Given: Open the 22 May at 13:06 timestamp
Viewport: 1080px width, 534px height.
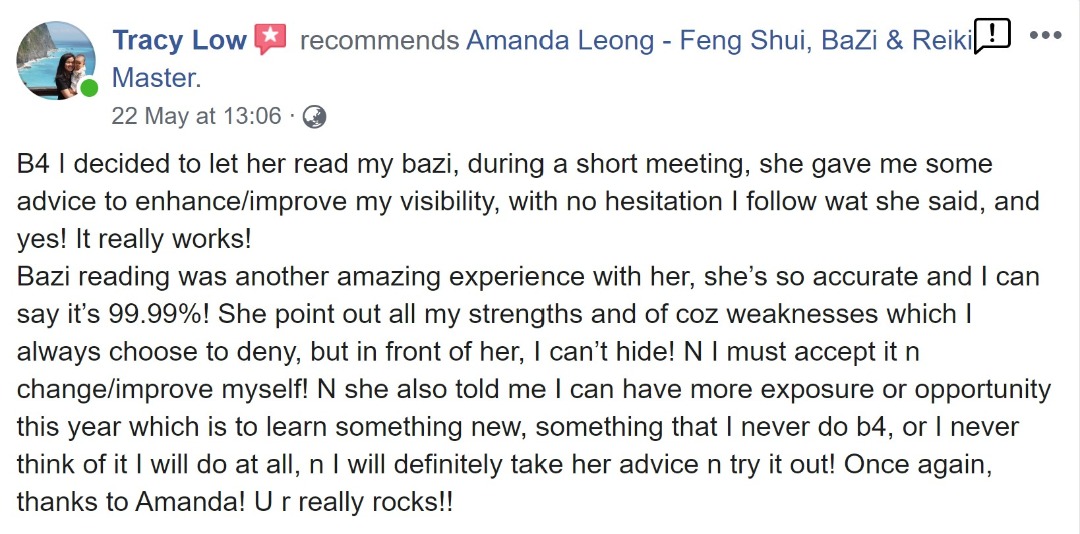Looking at the screenshot, I should pyautogui.click(x=196, y=116).
